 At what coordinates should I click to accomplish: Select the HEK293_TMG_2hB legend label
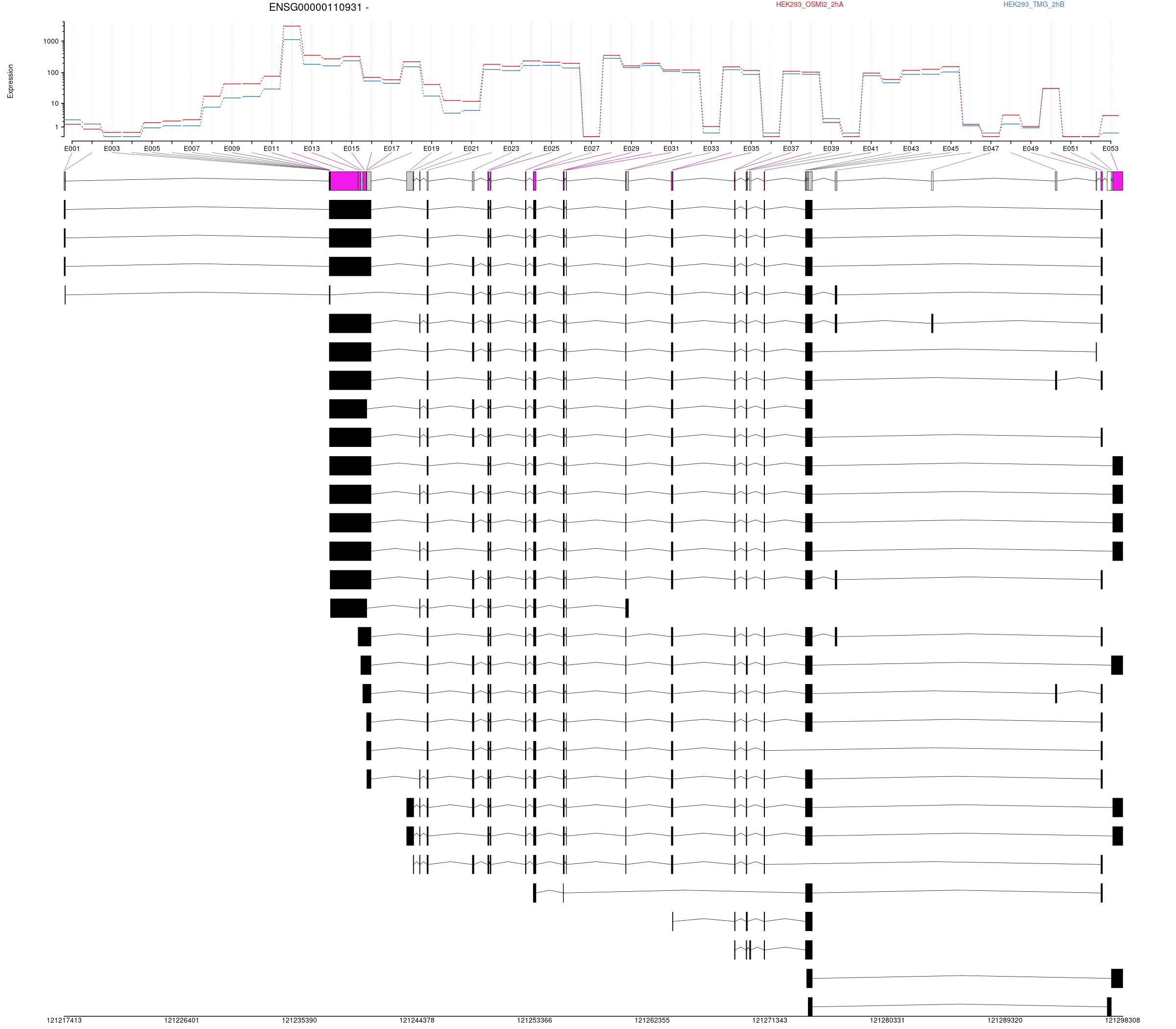[x=1033, y=4]
